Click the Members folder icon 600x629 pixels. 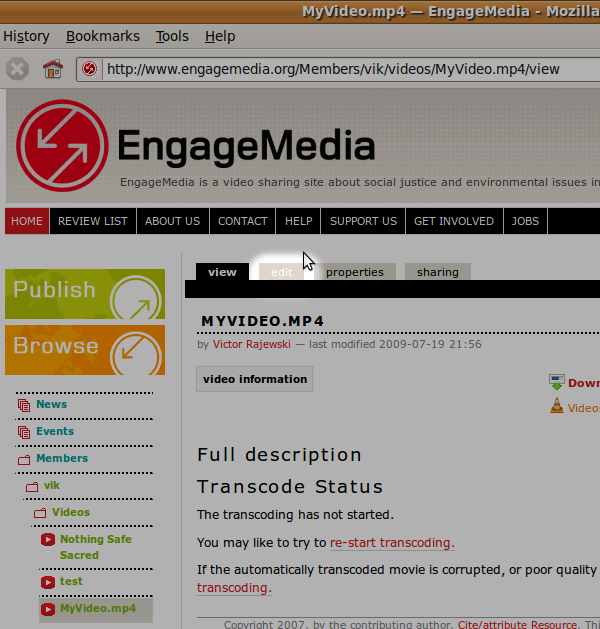(x=24, y=459)
